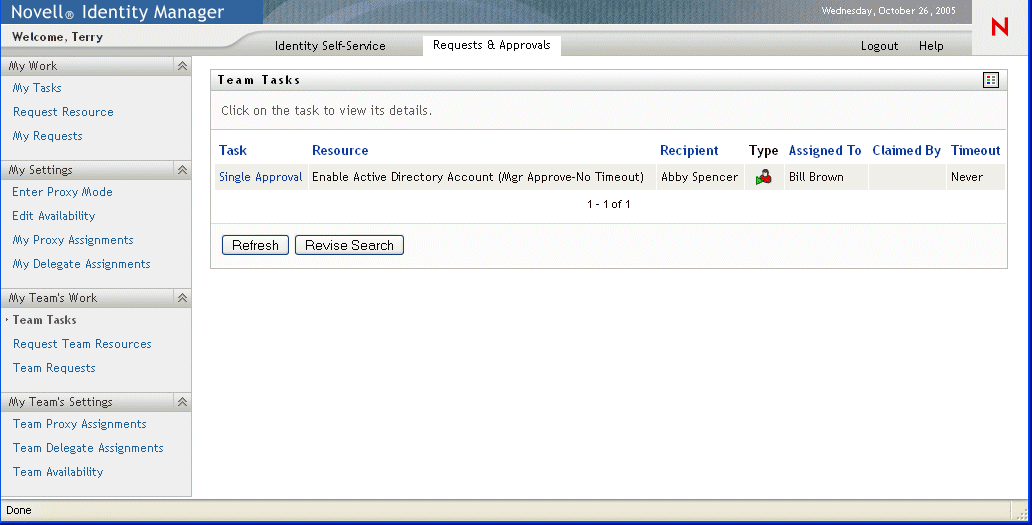Click the 1 - 1 of 1 pager text
The height and width of the screenshot is (525, 1032).
pyautogui.click(x=609, y=205)
